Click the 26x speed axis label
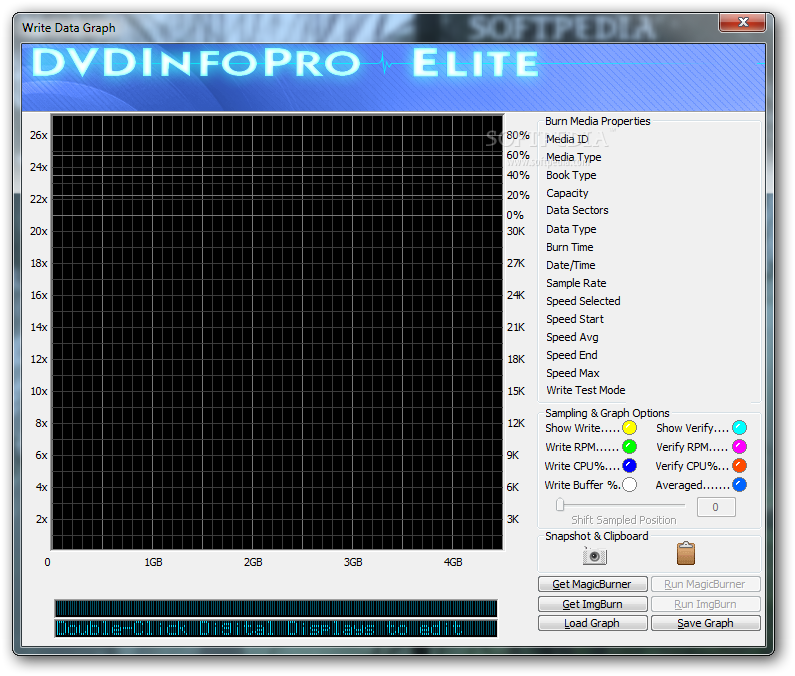This screenshot has width=795, height=676. [39, 135]
